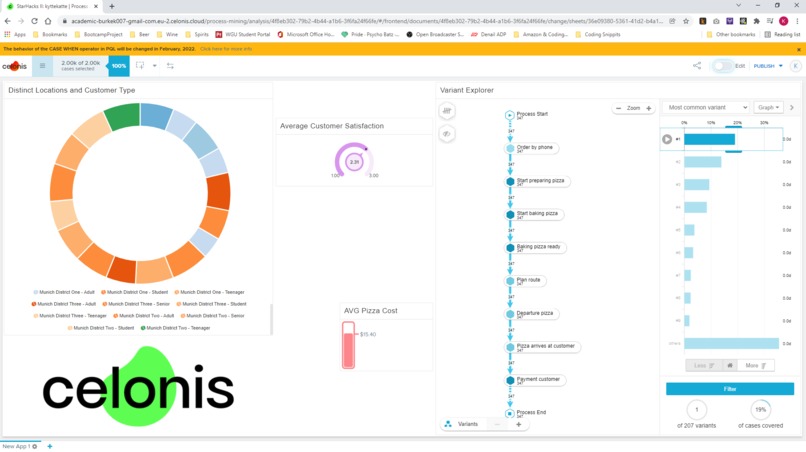Select the 'Departure pizza' activity node
Viewport: 806px width, 452px height.
click(532, 314)
